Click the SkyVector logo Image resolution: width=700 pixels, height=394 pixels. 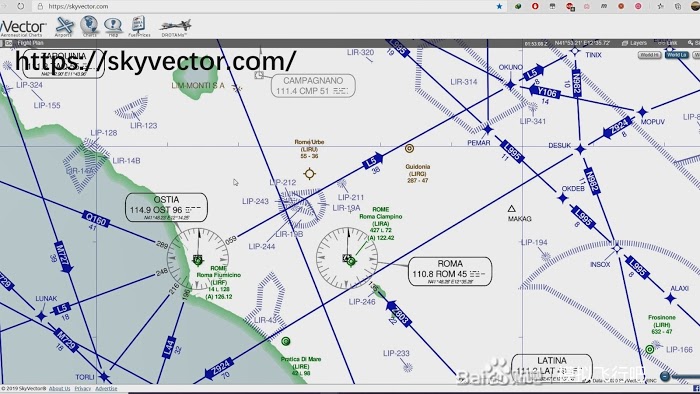coord(22,28)
